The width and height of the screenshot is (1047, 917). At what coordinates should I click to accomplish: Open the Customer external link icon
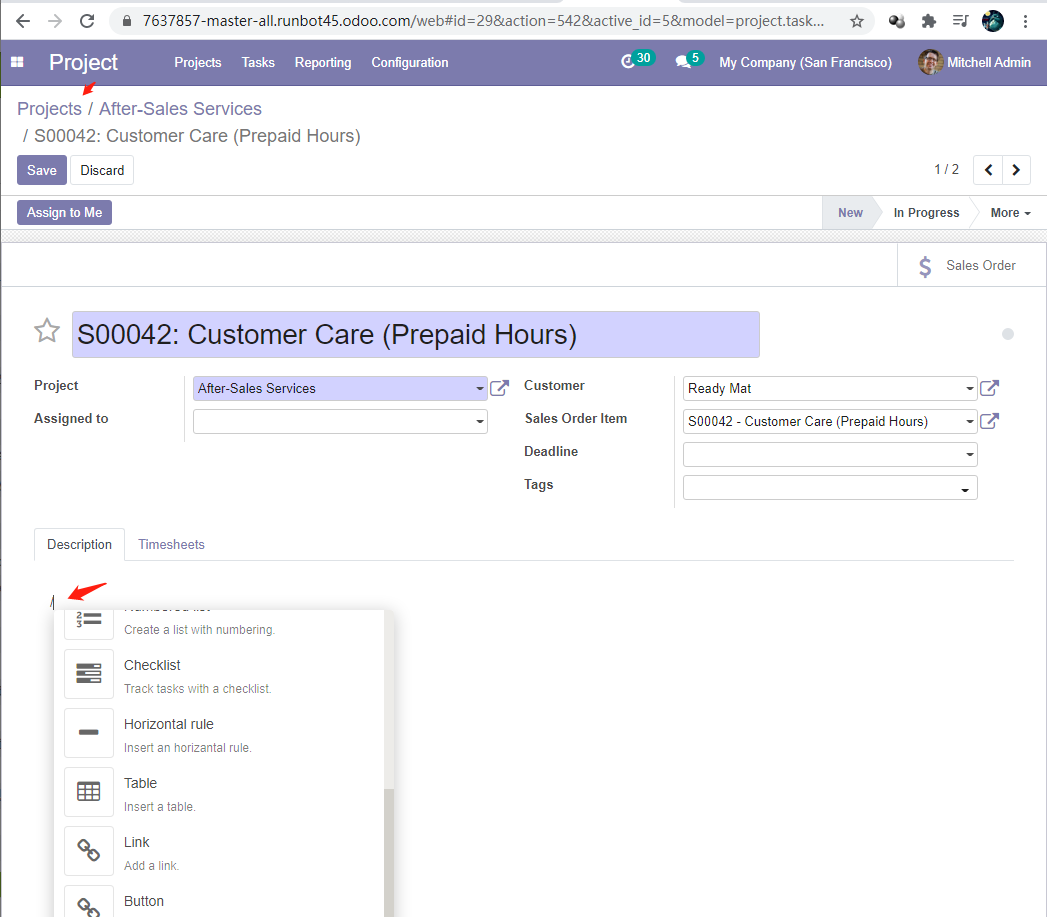click(989, 388)
